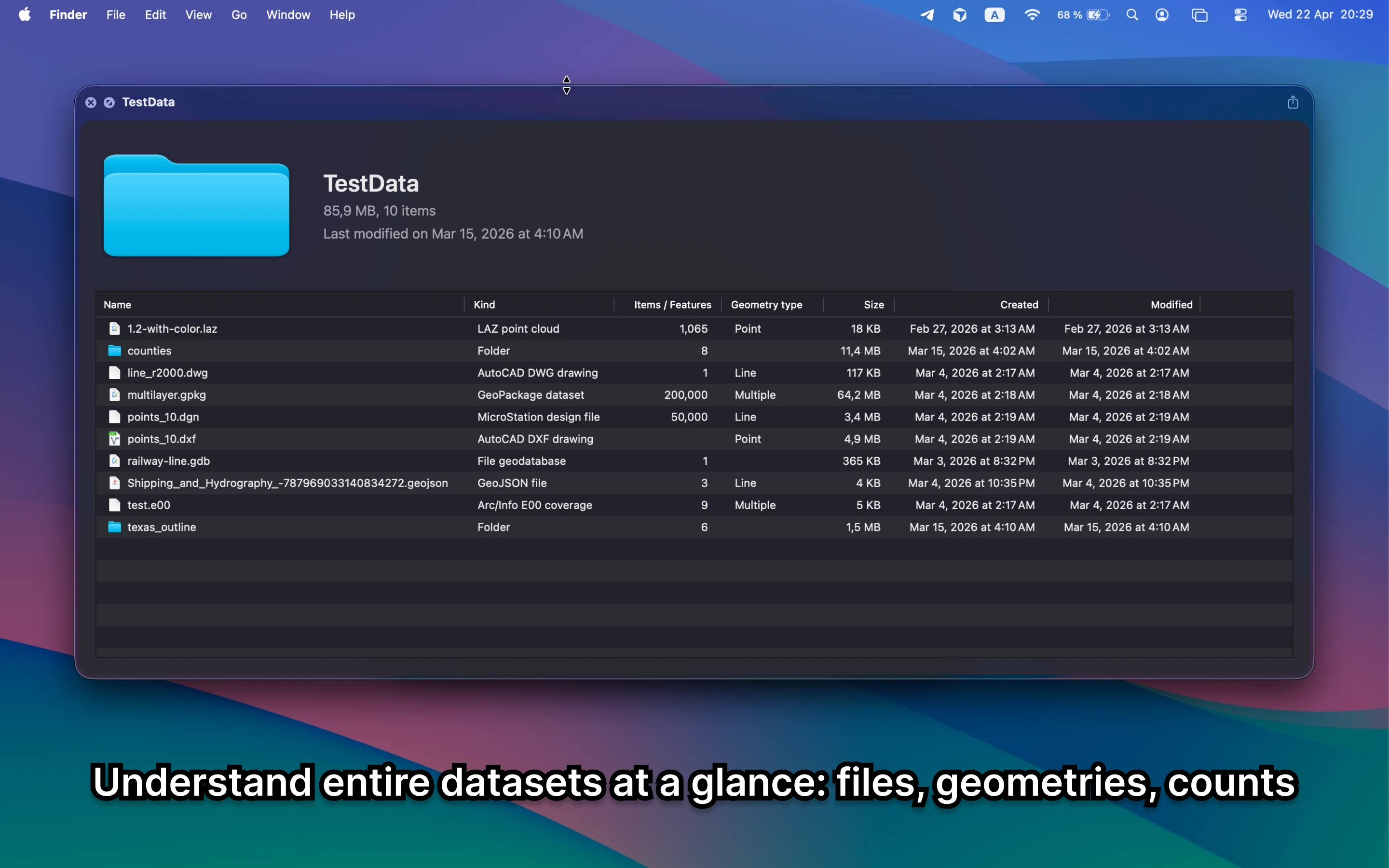The image size is (1389, 868).
Task: Select the texas_outline folder name
Action: [x=162, y=527]
